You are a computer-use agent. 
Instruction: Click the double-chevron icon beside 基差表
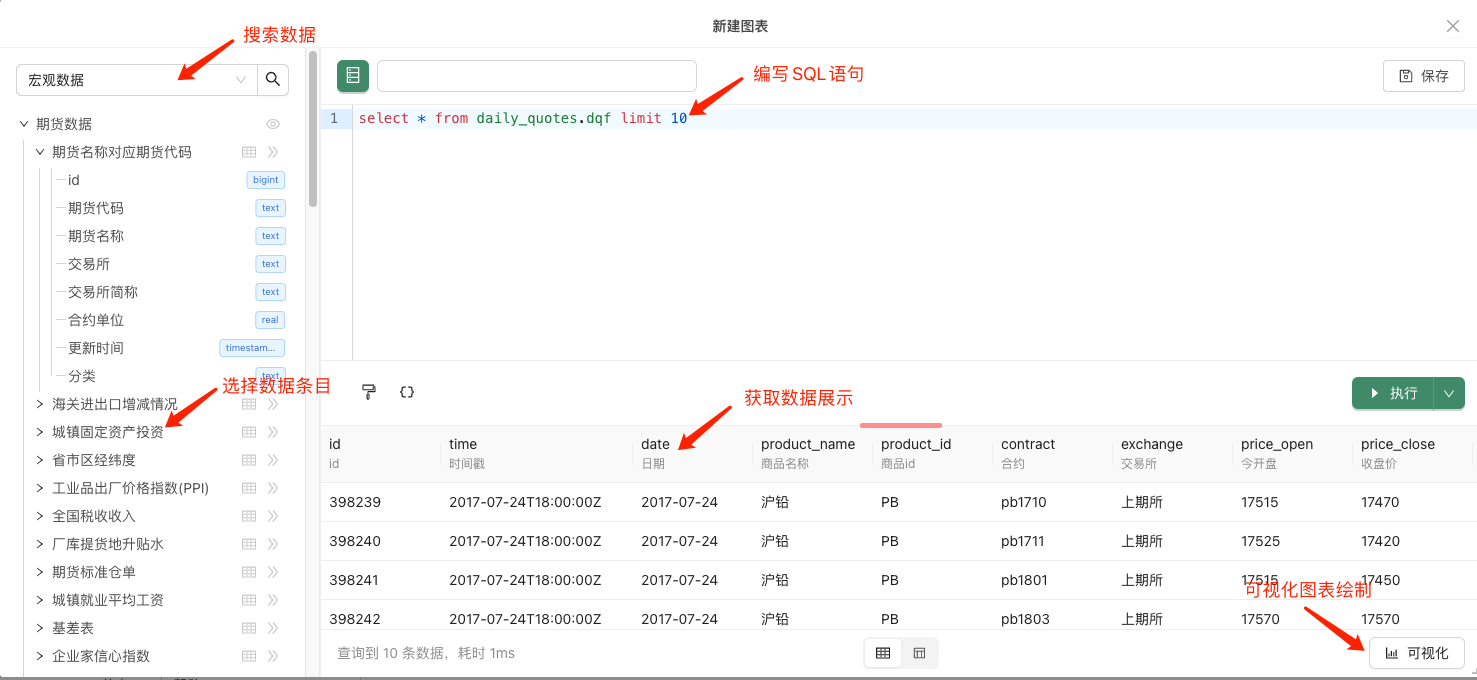coord(272,627)
